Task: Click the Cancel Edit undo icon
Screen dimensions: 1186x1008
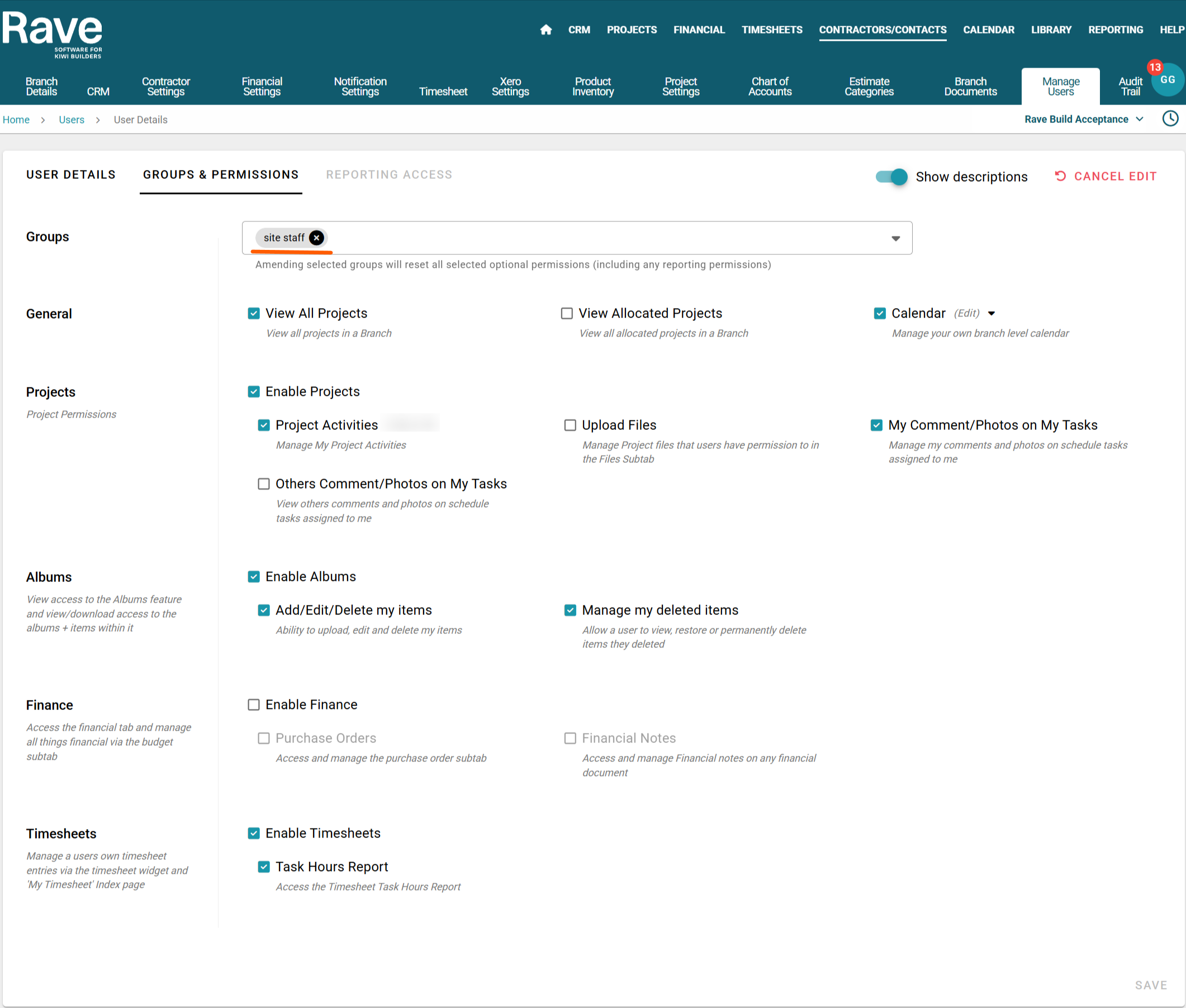Action: pyautogui.click(x=1060, y=176)
